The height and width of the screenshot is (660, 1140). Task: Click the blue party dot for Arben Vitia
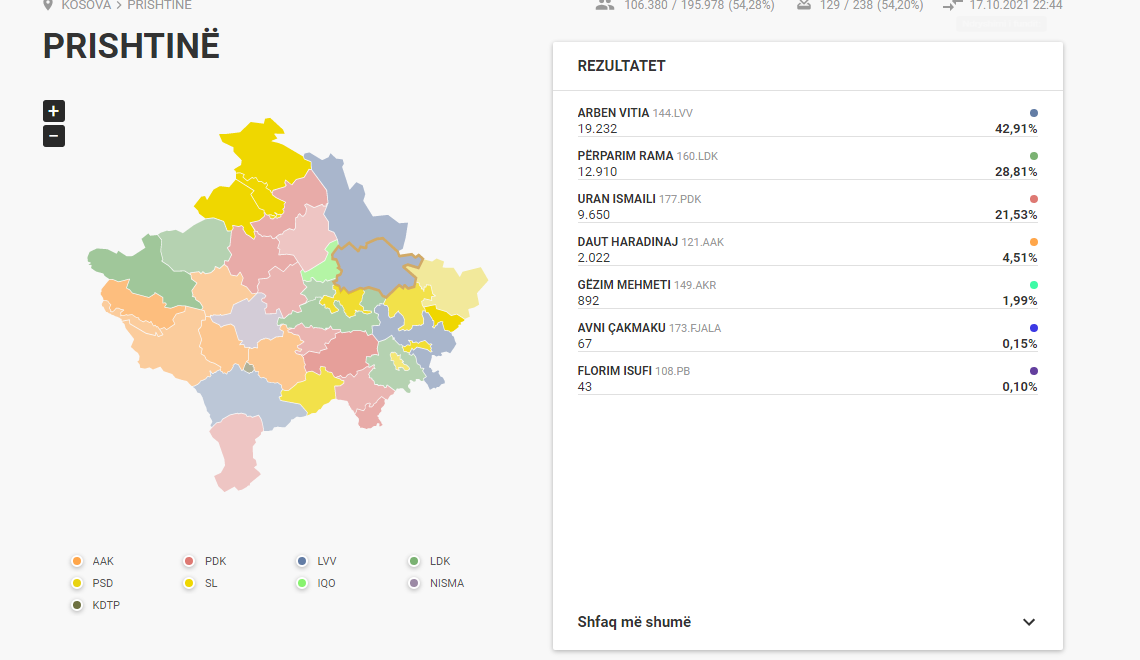tap(1034, 113)
